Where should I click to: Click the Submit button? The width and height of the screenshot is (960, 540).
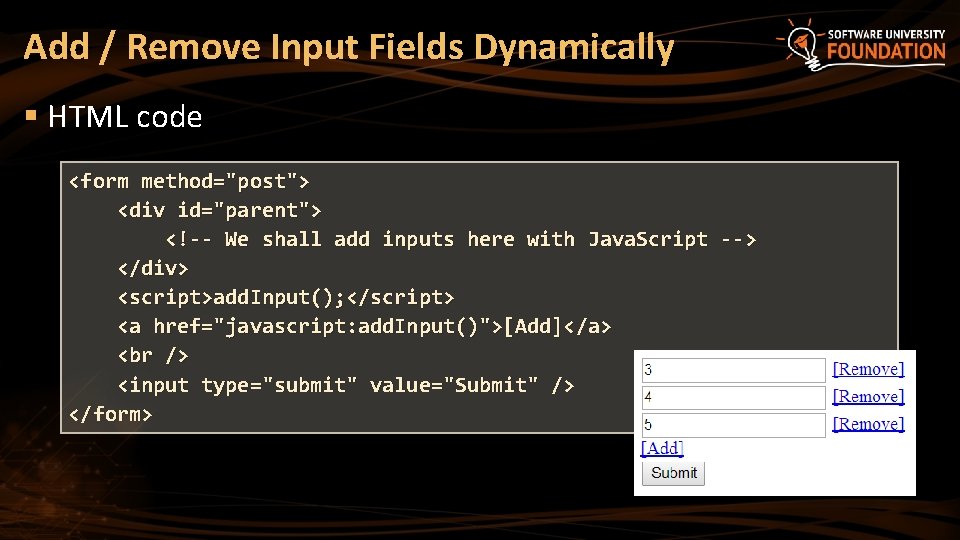(673, 473)
